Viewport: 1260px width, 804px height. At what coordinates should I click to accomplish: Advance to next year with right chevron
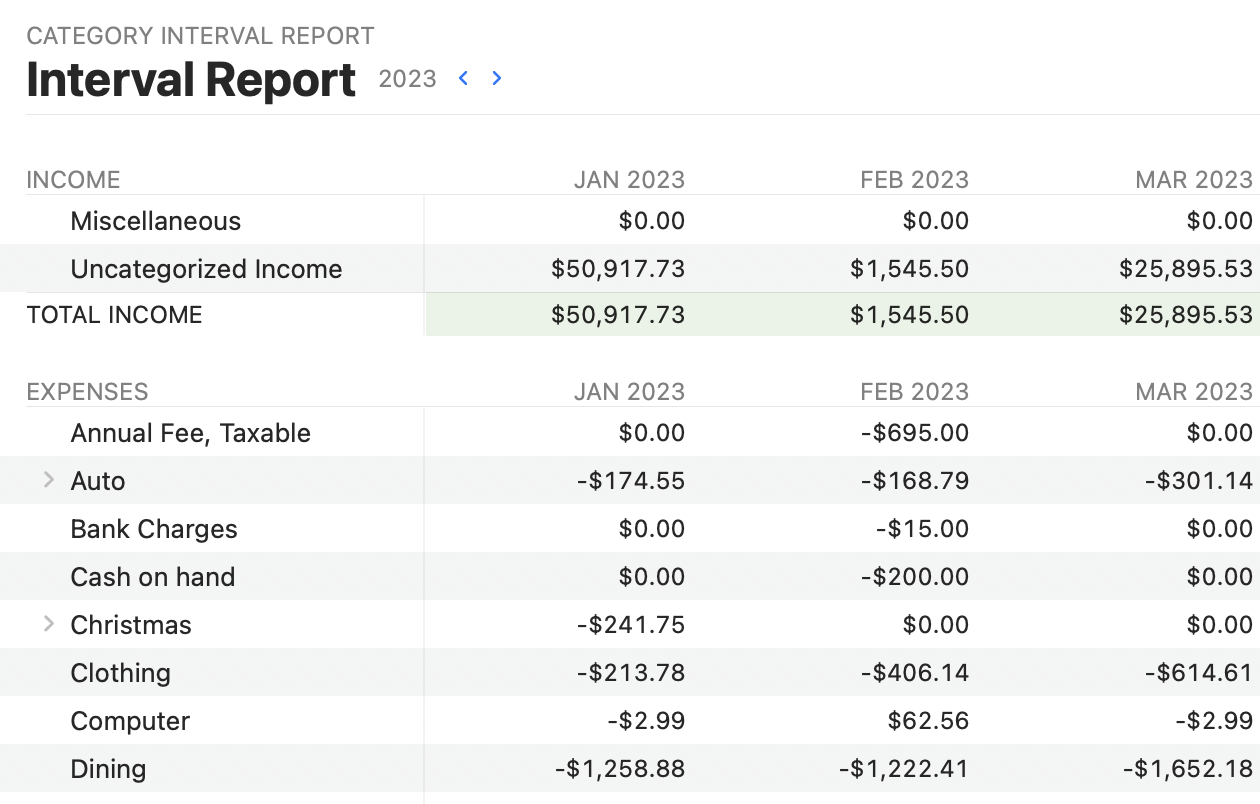pos(497,78)
